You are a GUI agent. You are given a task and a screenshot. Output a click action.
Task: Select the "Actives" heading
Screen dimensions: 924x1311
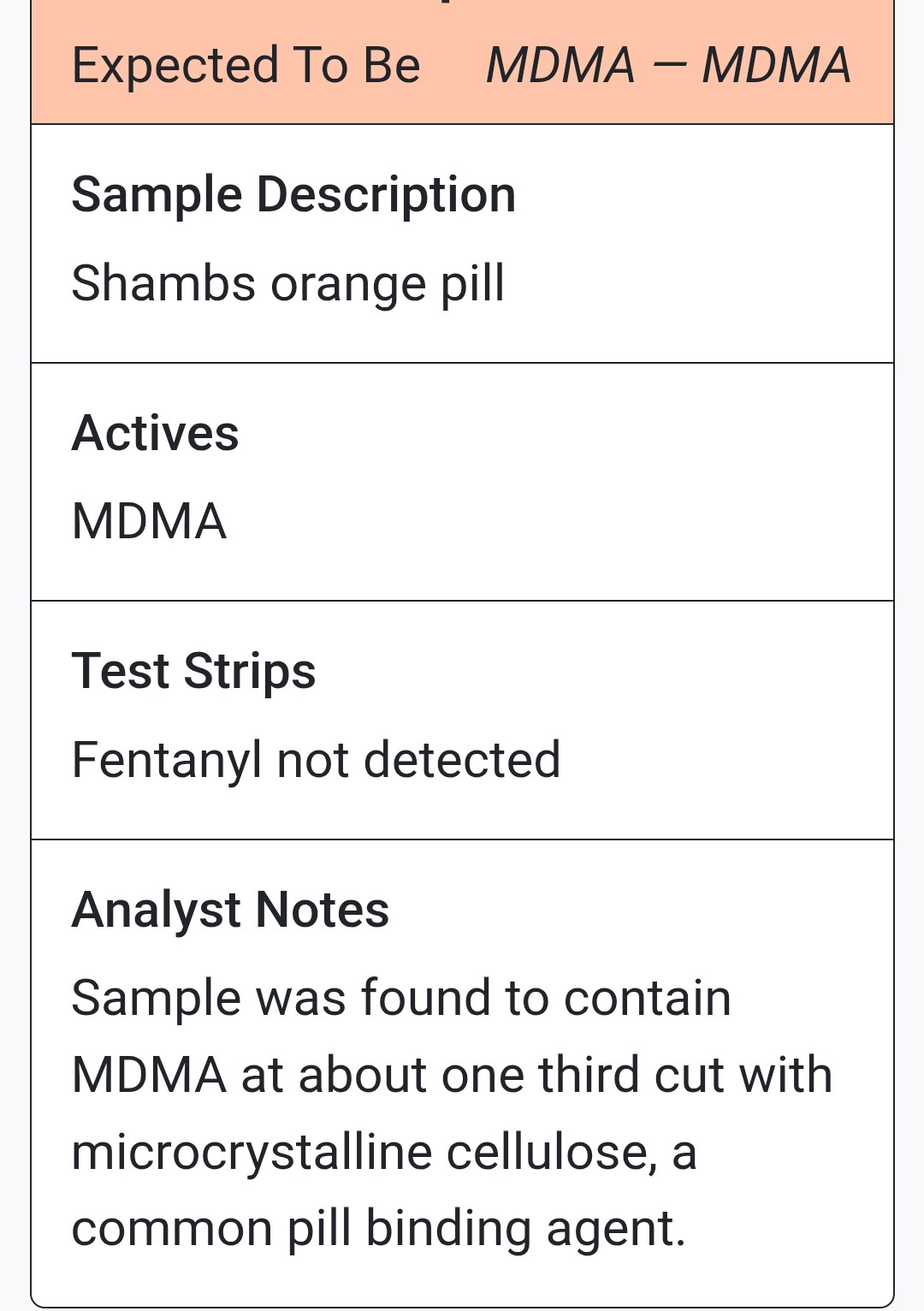(155, 433)
